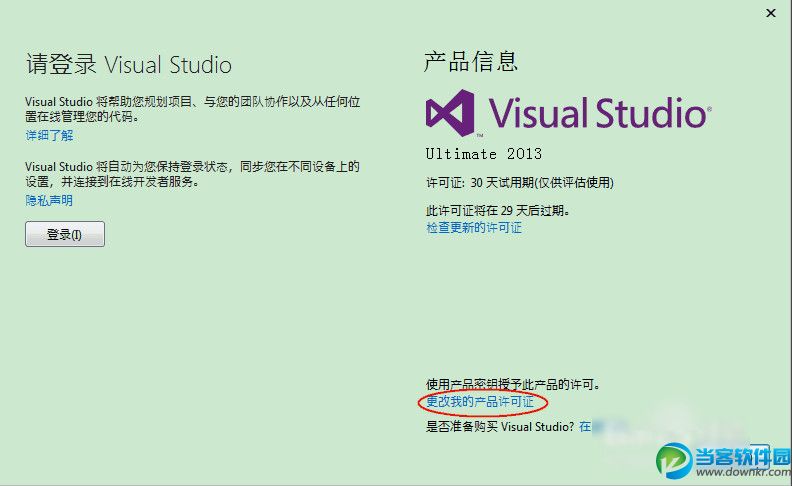Open the 详细了解 learn more link
792x486 pixels.
[x=50, y=135]
